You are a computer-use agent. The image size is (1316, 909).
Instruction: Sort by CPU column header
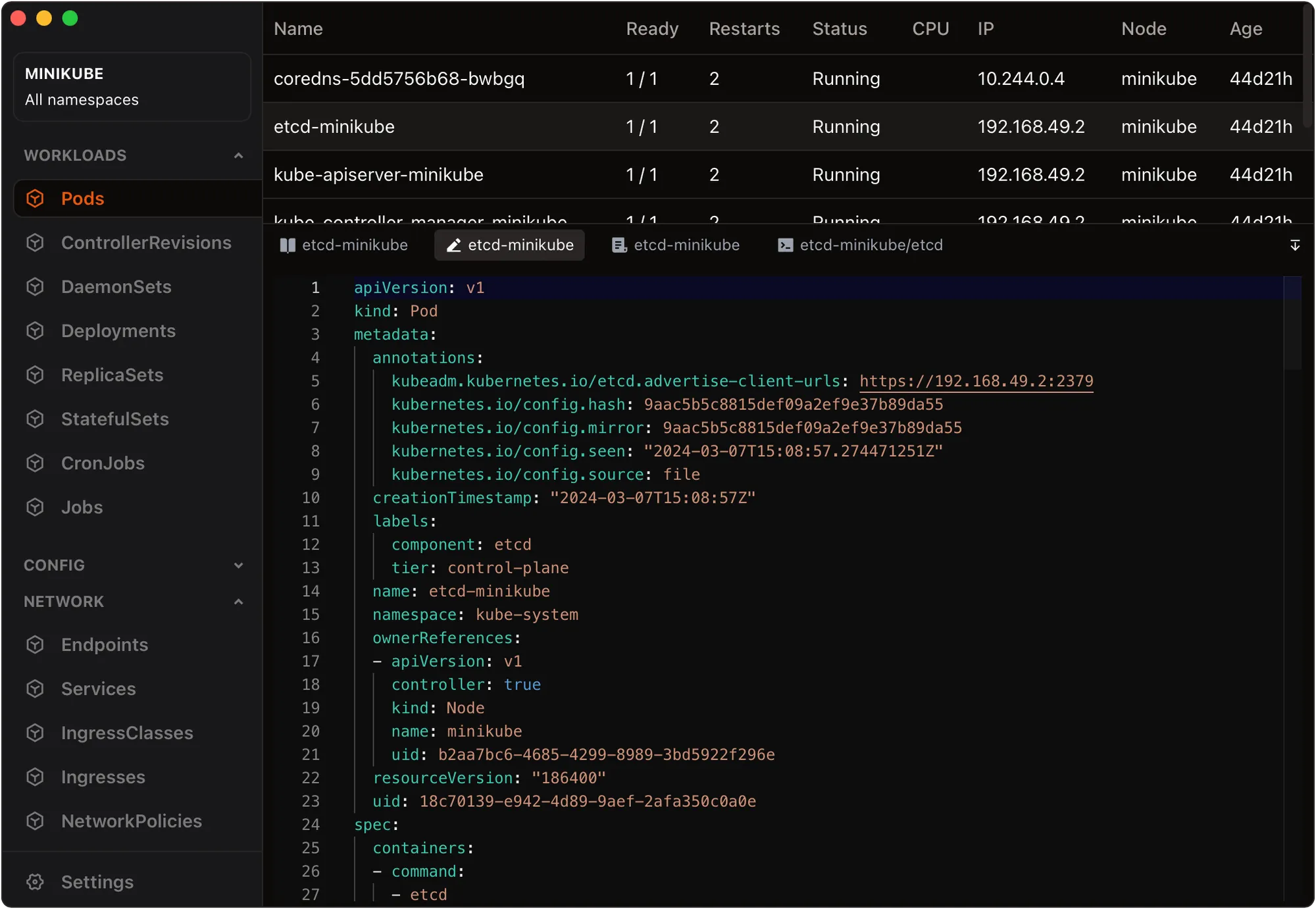[930, 28]
